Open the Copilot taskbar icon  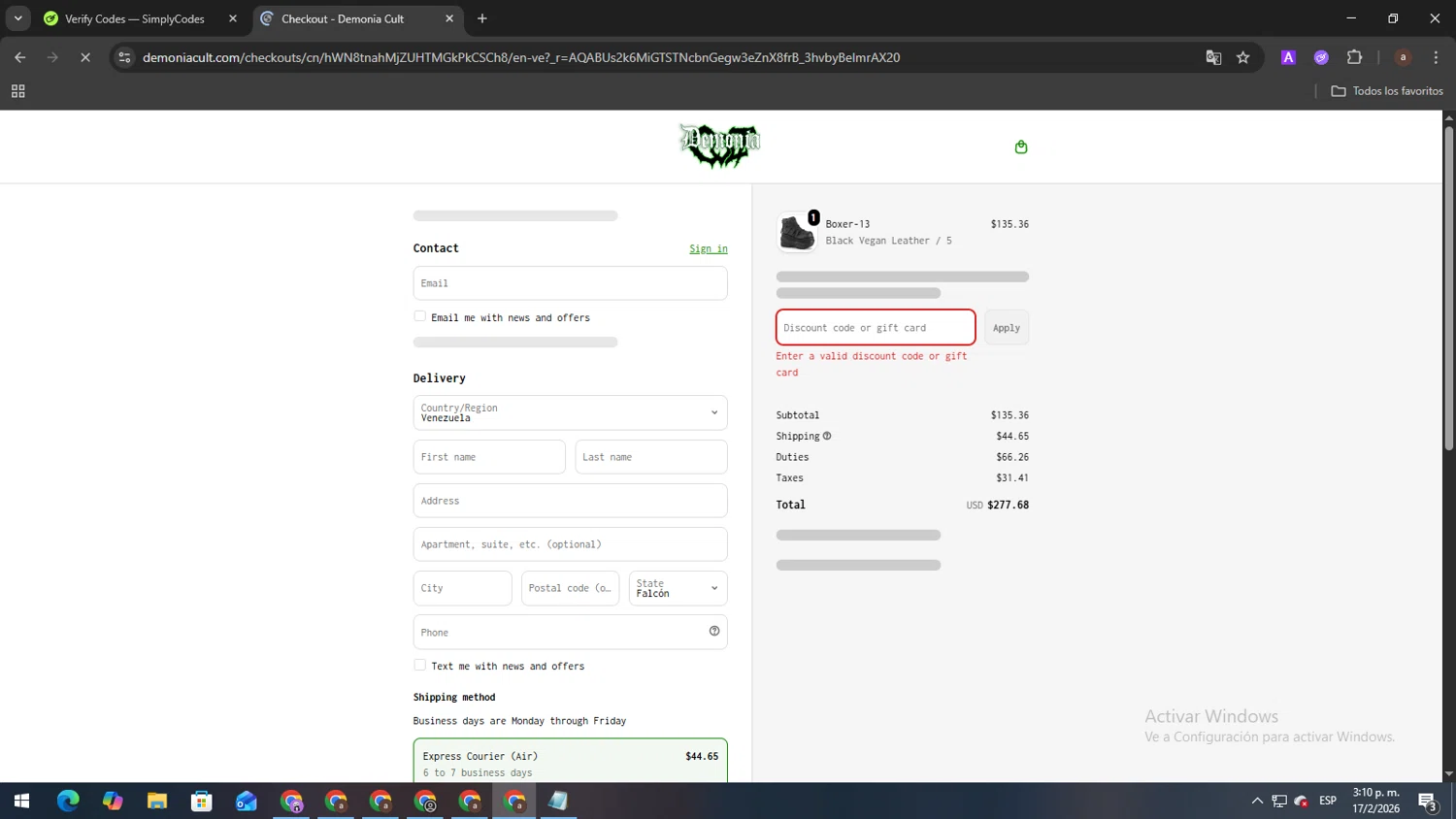tap(113, 801)
